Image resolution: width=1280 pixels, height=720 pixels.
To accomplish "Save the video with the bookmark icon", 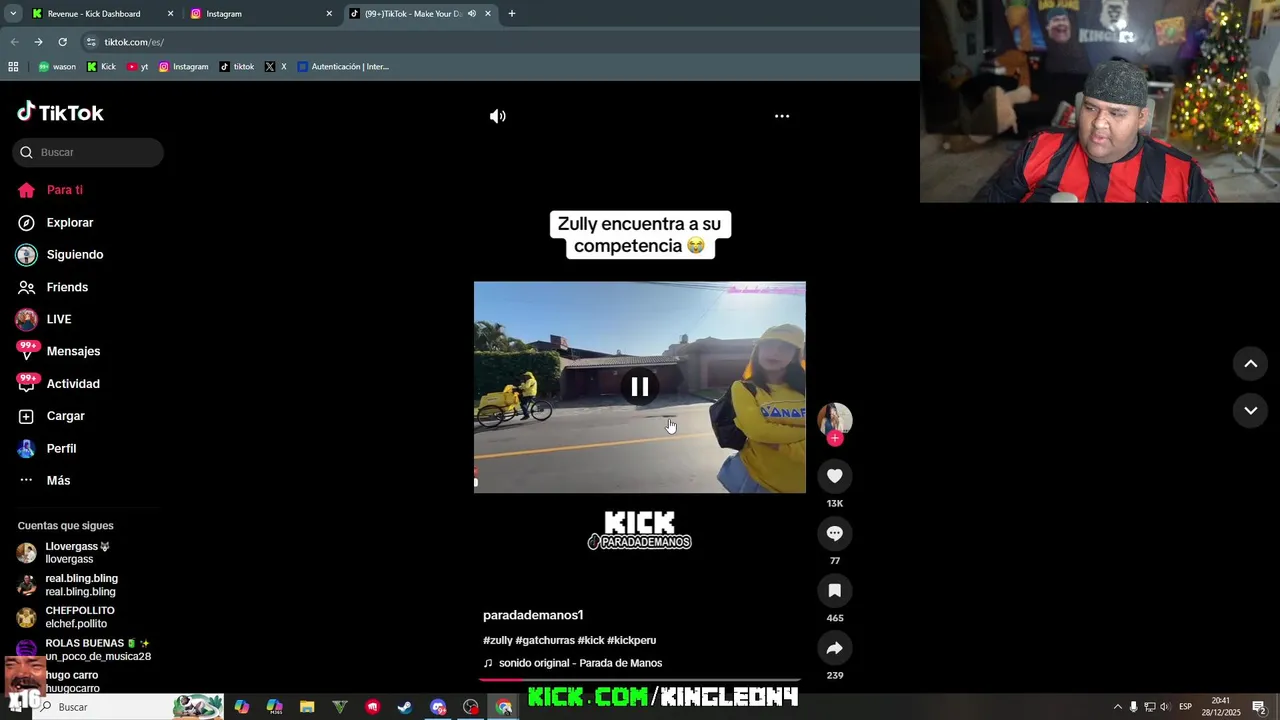I will [x=835, y=591].
